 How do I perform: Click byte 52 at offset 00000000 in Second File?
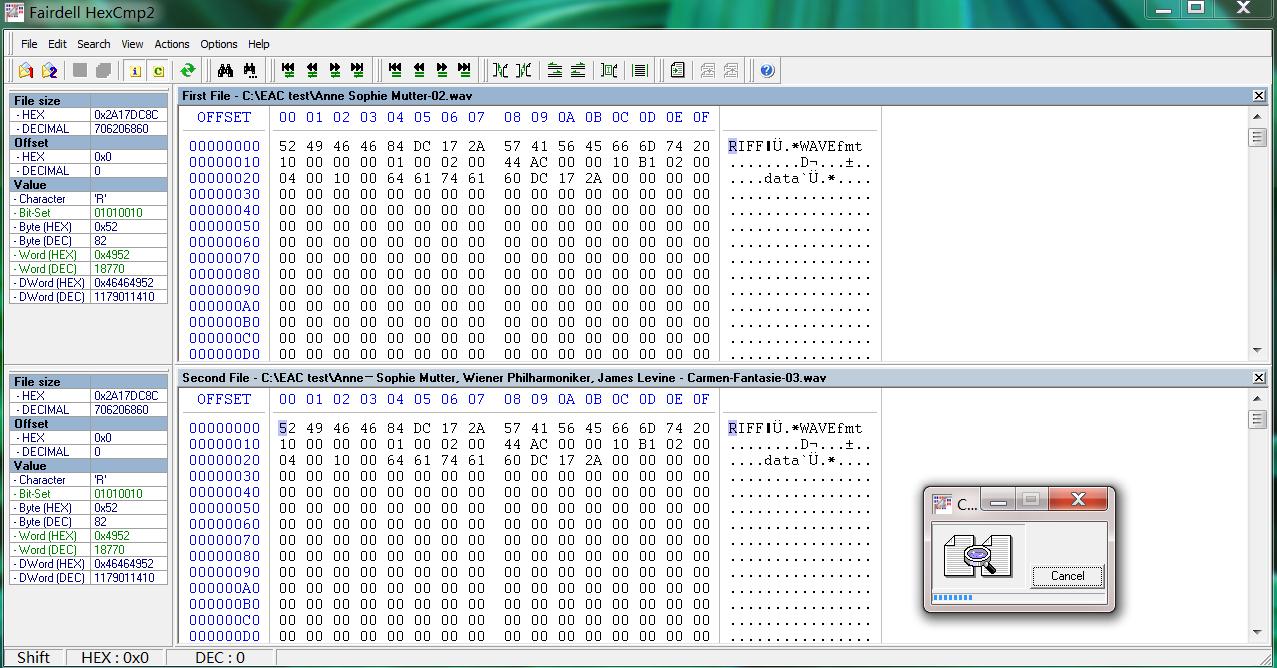coord(287,428)
